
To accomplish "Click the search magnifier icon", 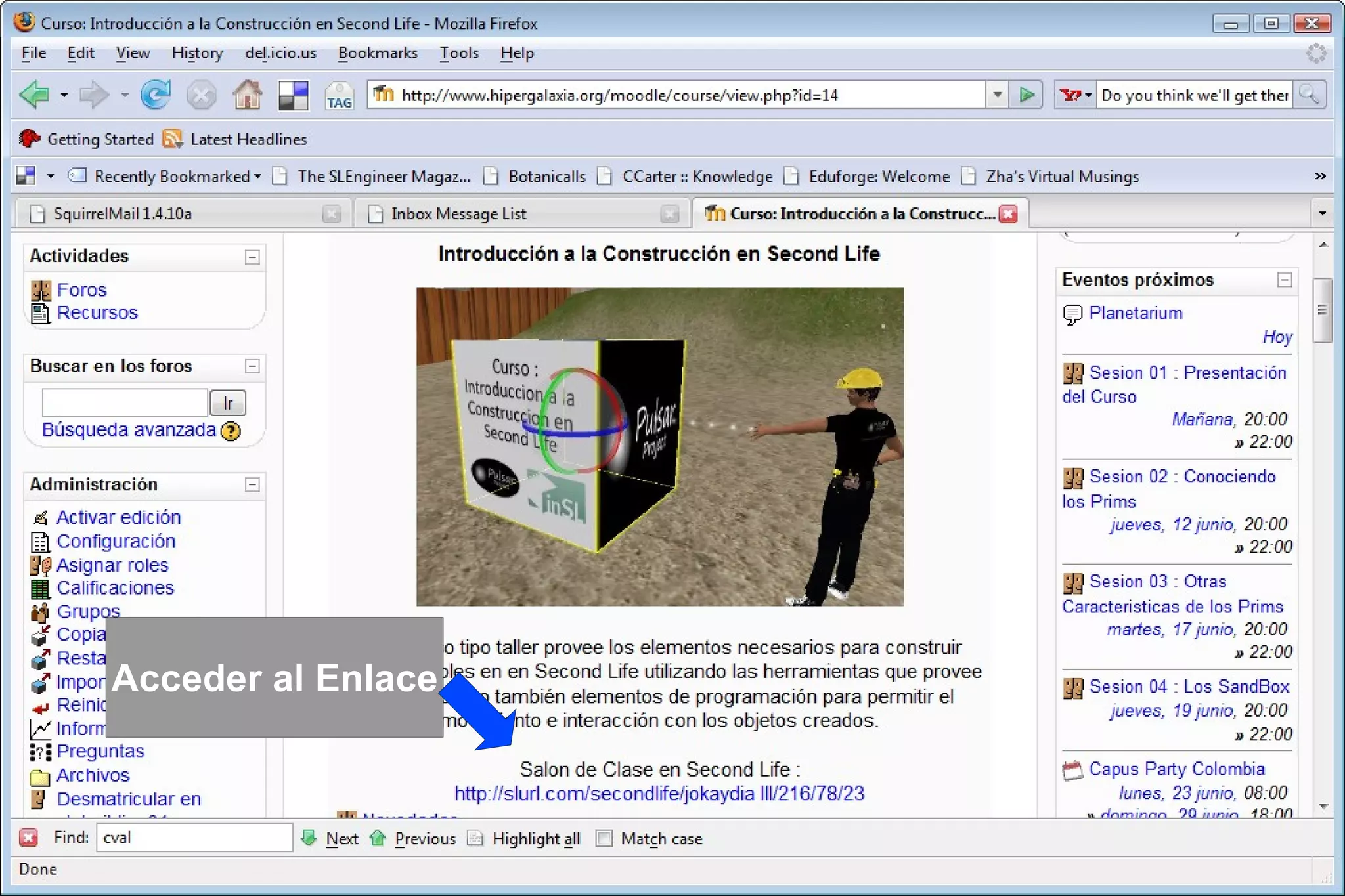I will (x=1310, y=95).
